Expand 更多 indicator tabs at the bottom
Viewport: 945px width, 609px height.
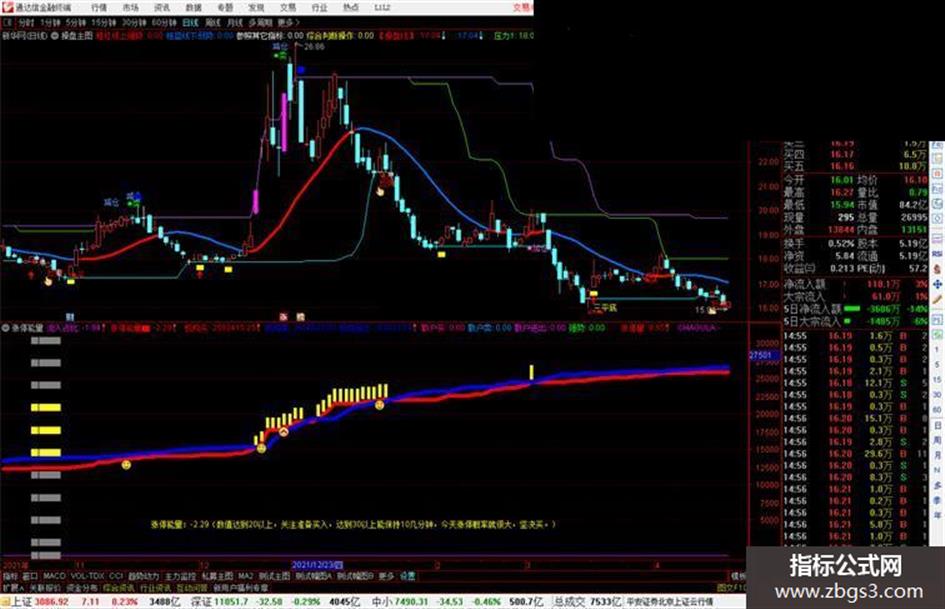click(x=386, y=576)
